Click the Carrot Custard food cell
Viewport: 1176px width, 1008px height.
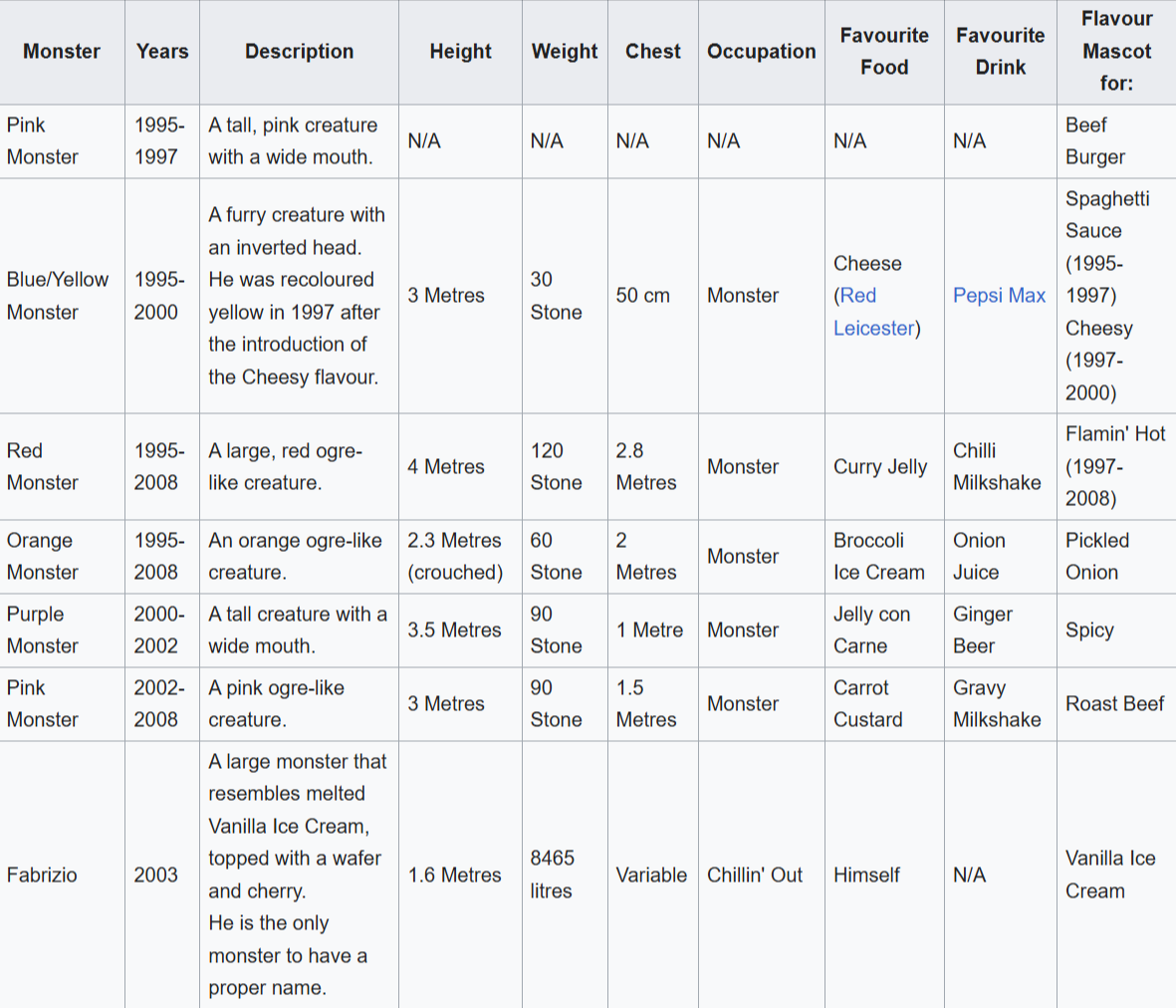click(884, 703)
